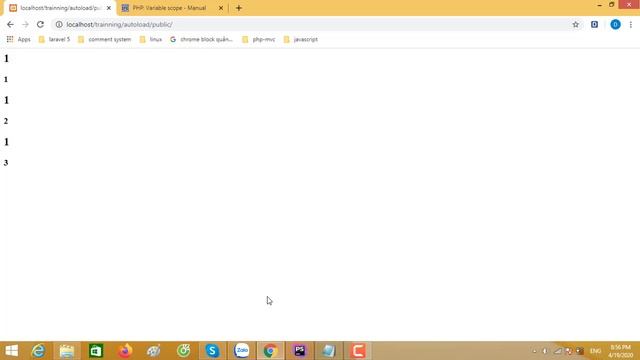The height and width of the screenshot is (360, 640).
Task: Go back to the previous page
Action: pos(10,24)
